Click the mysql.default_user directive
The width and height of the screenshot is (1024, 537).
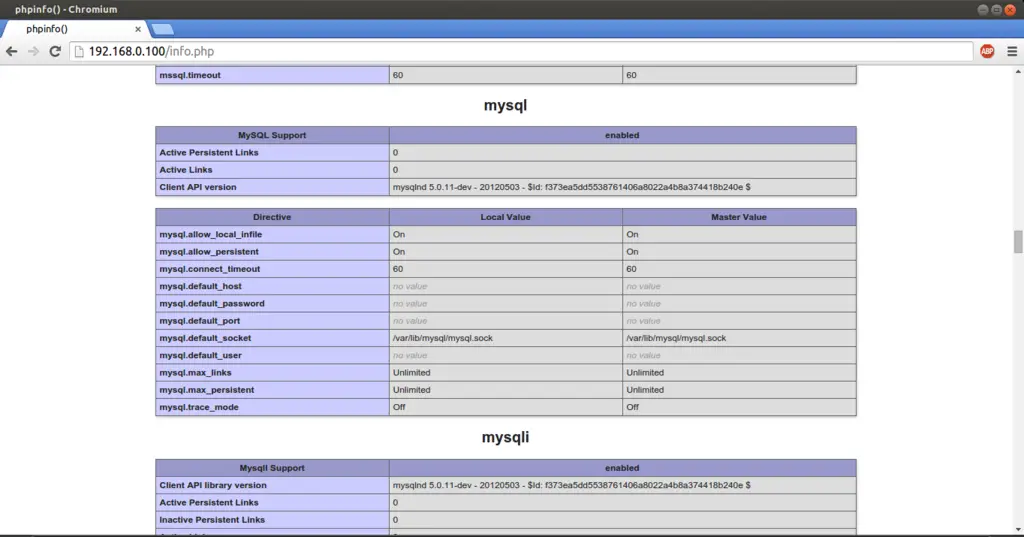click(x=200, y=355)
